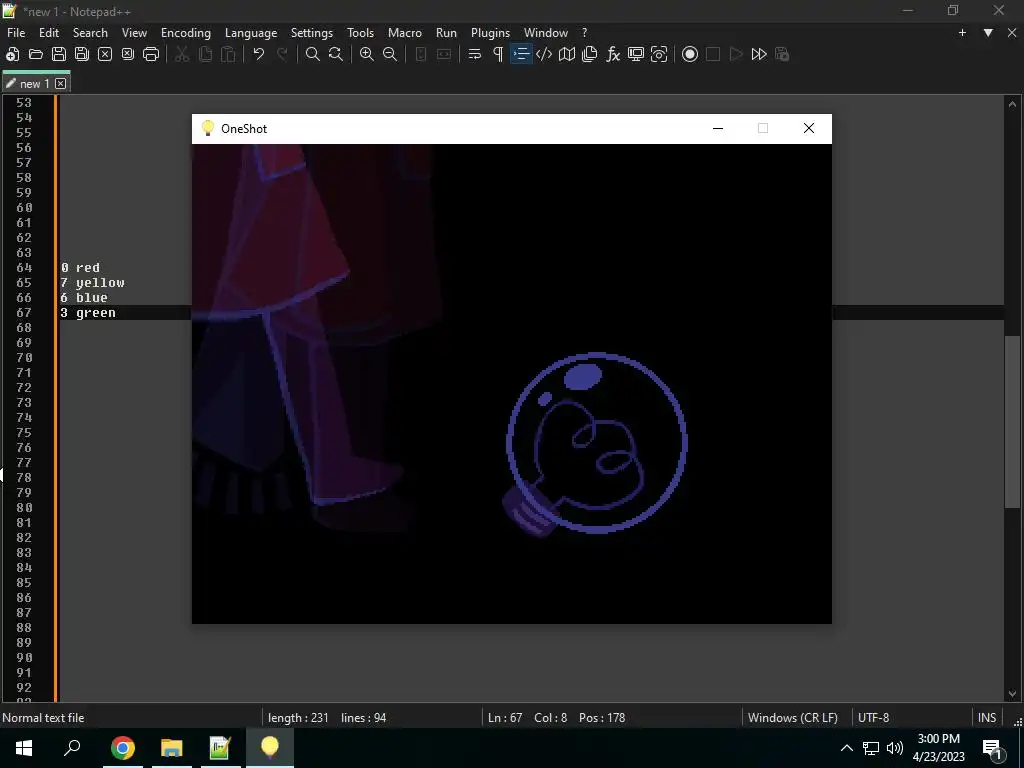Toggle Show All Characters pilcrow icon
1024x768 pixels.
[498, 54]
